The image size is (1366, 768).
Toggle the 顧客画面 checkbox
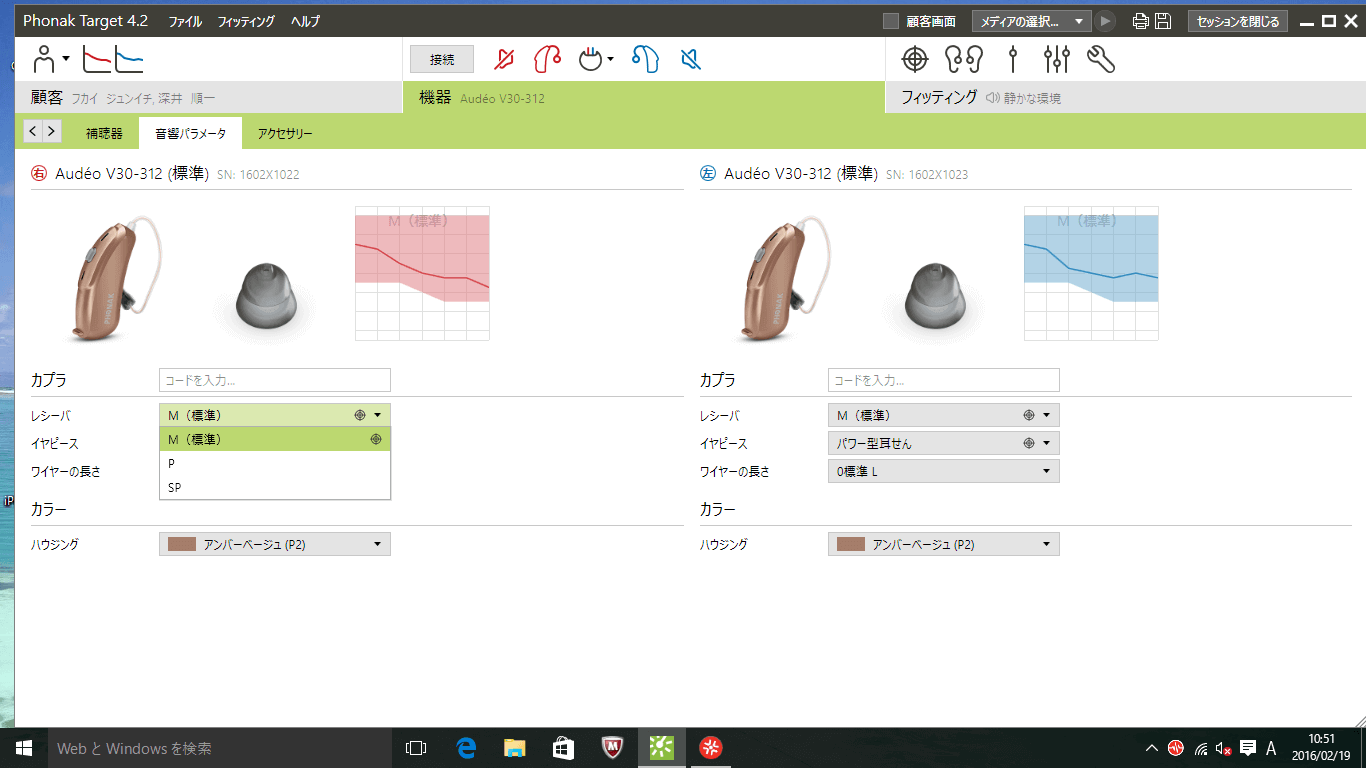tap(891, 21)
